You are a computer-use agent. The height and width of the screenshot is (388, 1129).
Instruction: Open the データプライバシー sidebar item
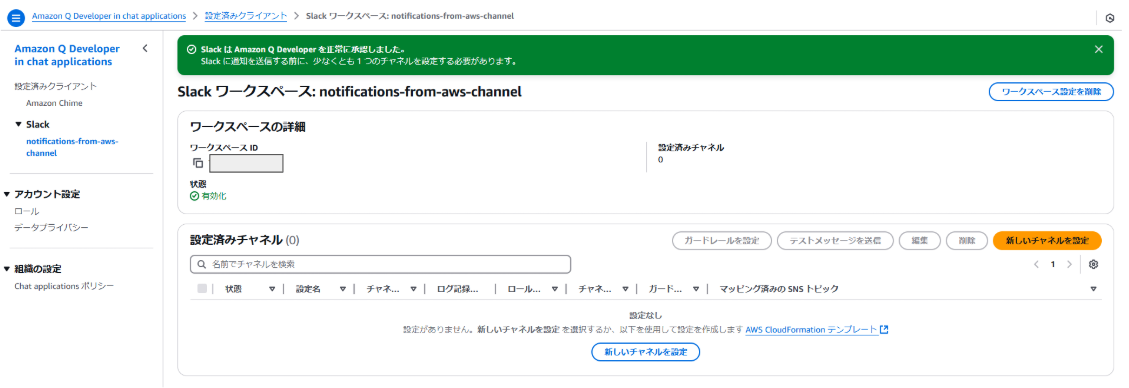point(51,227)
